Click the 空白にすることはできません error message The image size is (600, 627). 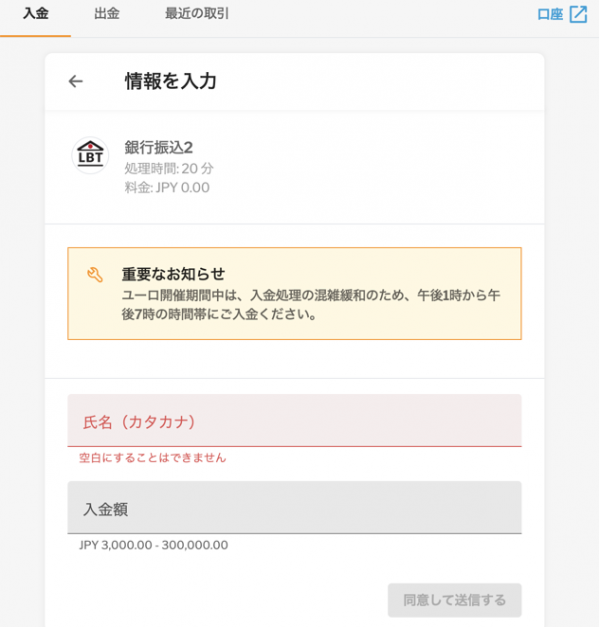pos(152,457)
